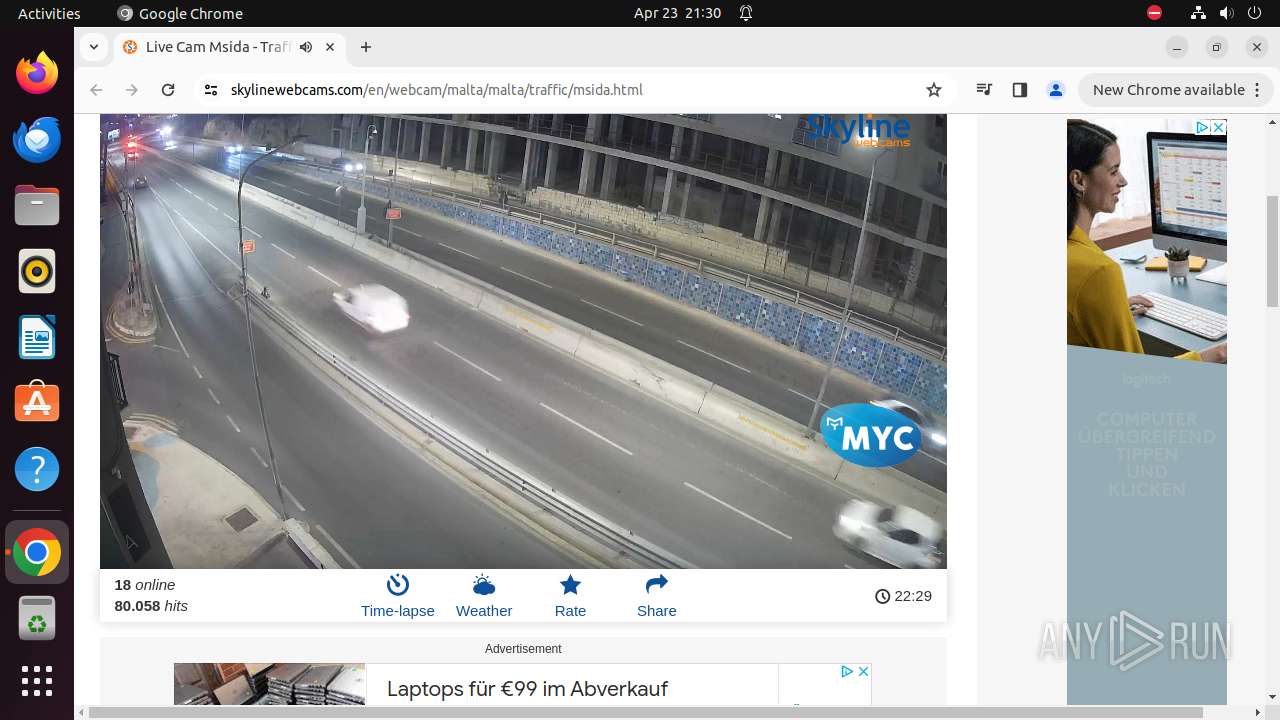The image size is (1280, 720).
Task: Open the Time-lapse view
Action: point(398,597)
